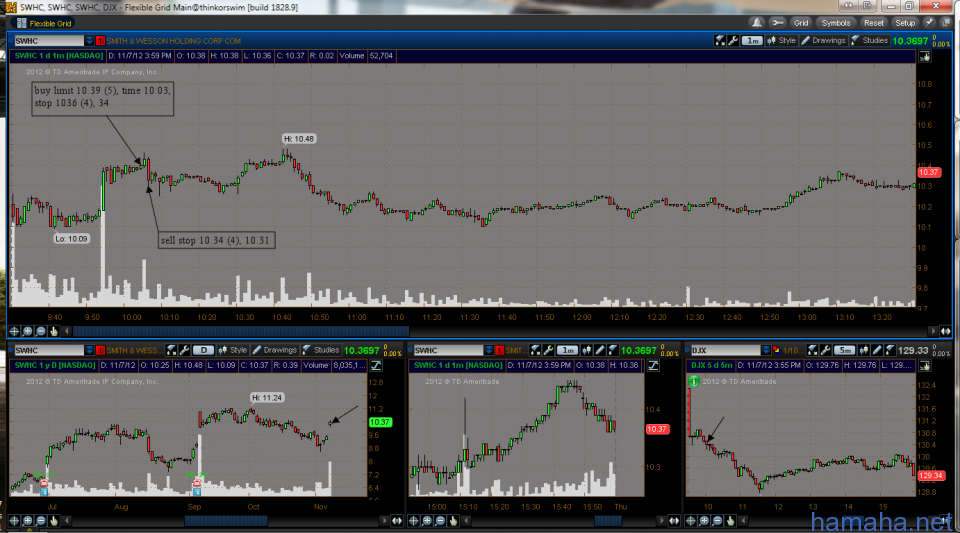Toggle the main chart's expand-time-axis arrows

(946, 331)
